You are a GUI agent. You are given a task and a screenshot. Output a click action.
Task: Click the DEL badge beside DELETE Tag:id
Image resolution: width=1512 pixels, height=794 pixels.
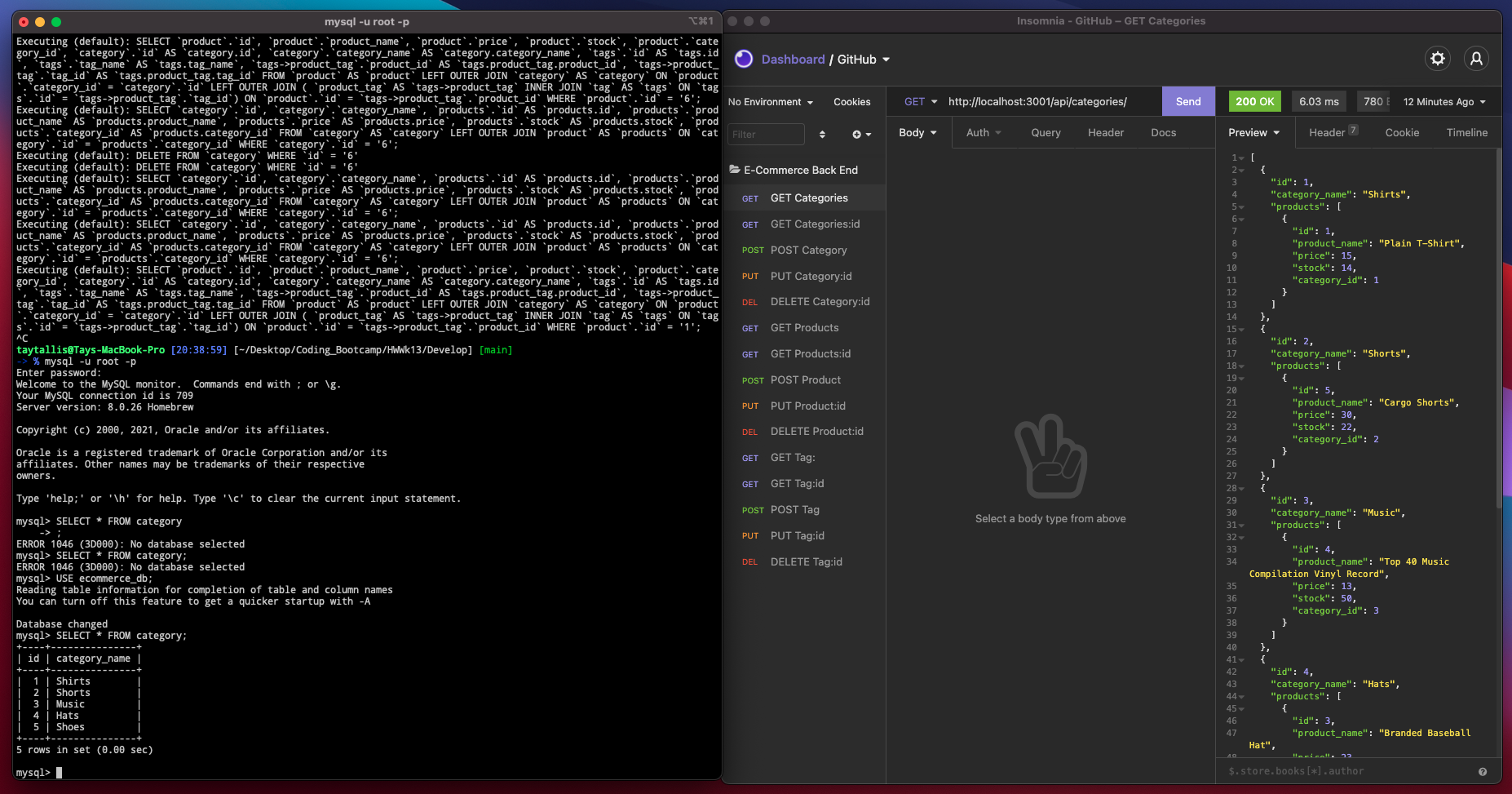coord(749,561)
